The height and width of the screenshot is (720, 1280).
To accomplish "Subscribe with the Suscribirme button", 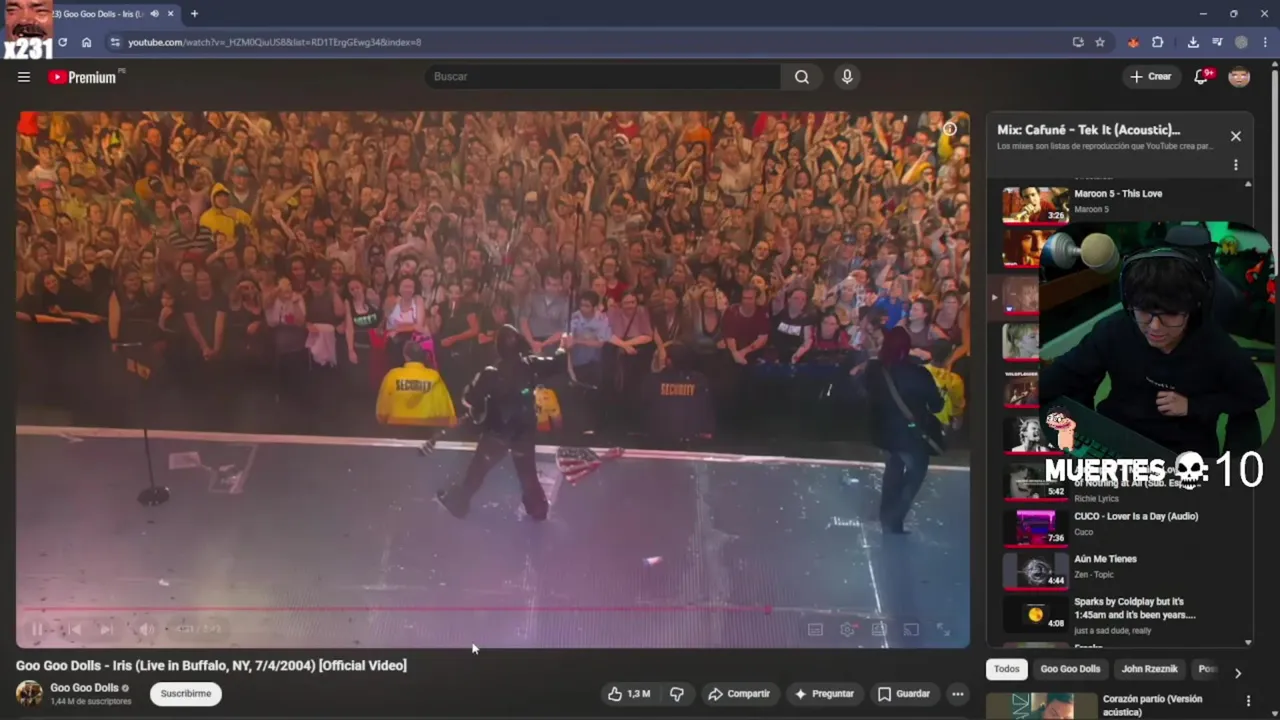I will click(x=186, y=693).
